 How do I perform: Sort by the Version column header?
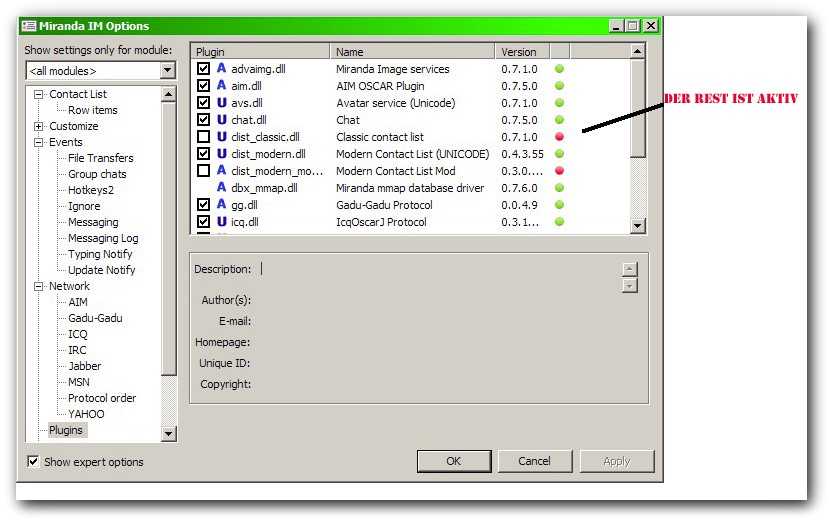[x=523, y=51]
